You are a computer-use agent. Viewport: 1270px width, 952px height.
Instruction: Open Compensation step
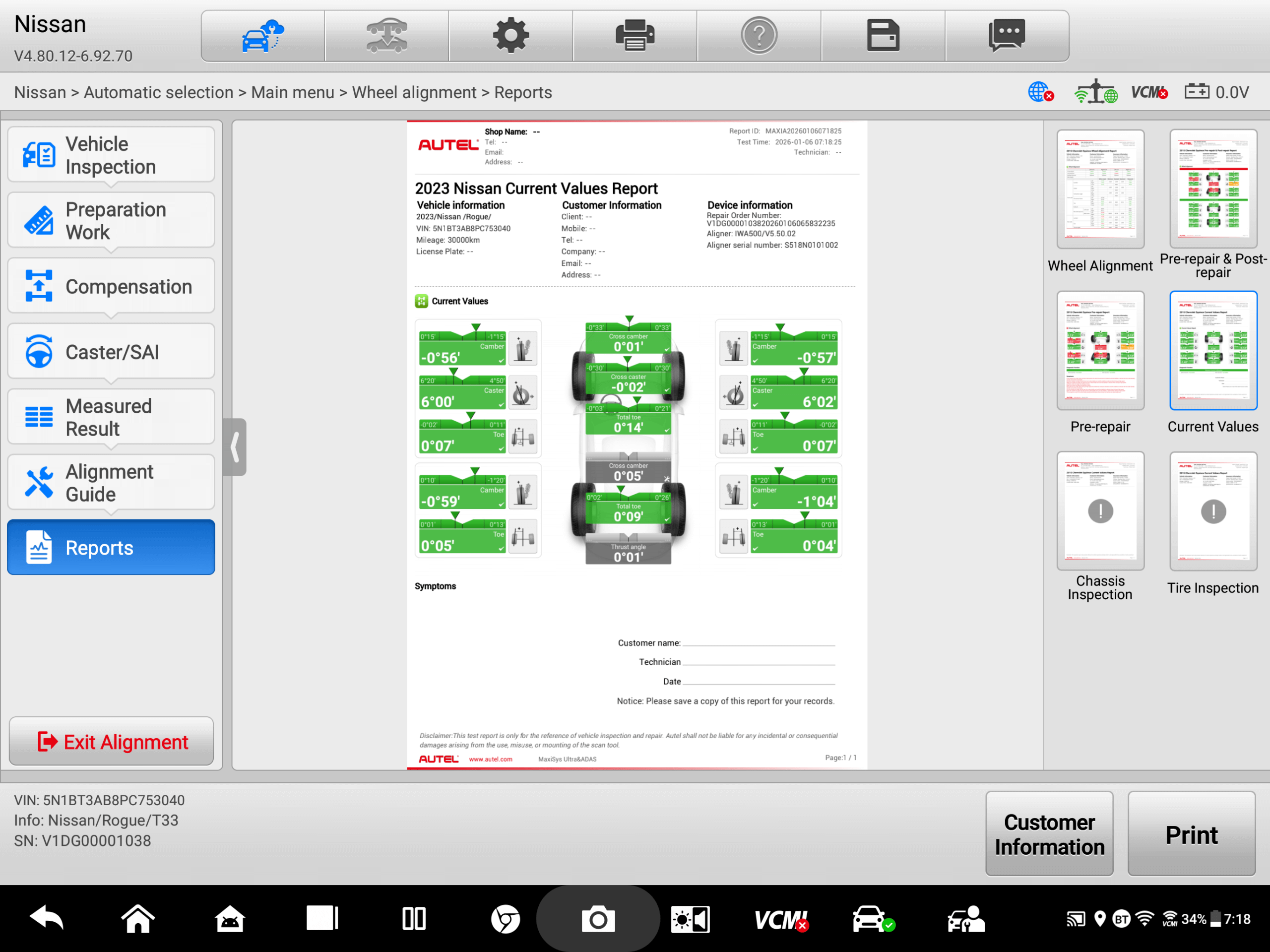pyautogui.click(x=112, y=286)
